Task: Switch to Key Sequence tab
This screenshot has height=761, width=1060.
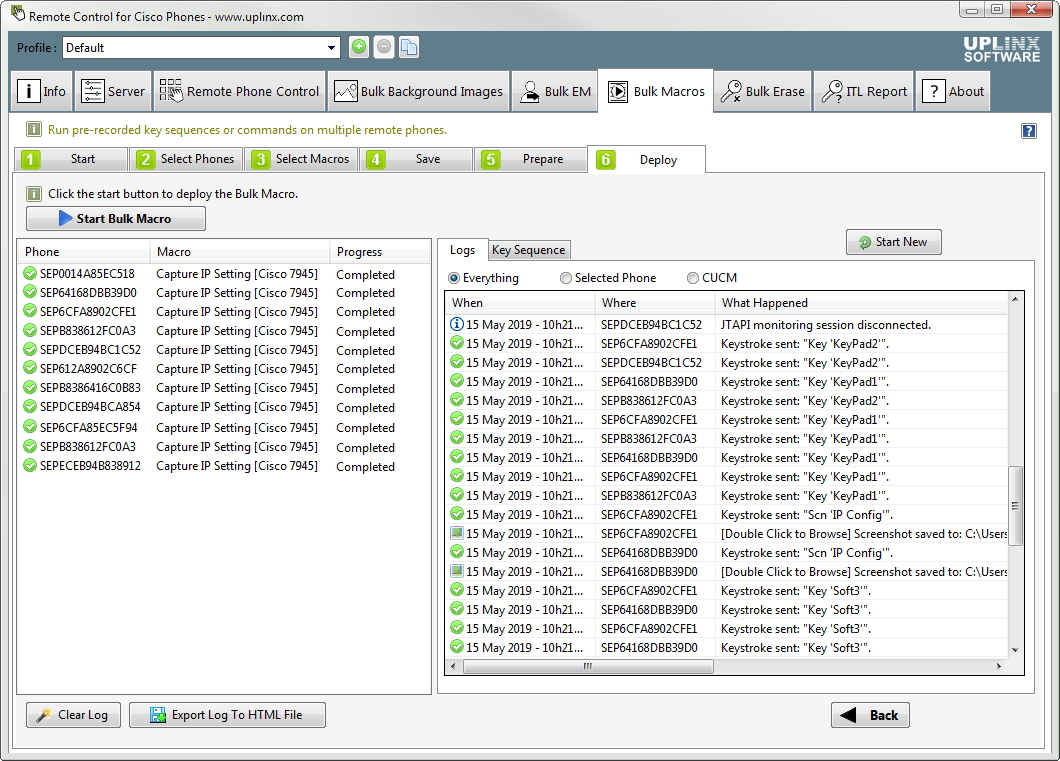Action: [x=529, y=250]
